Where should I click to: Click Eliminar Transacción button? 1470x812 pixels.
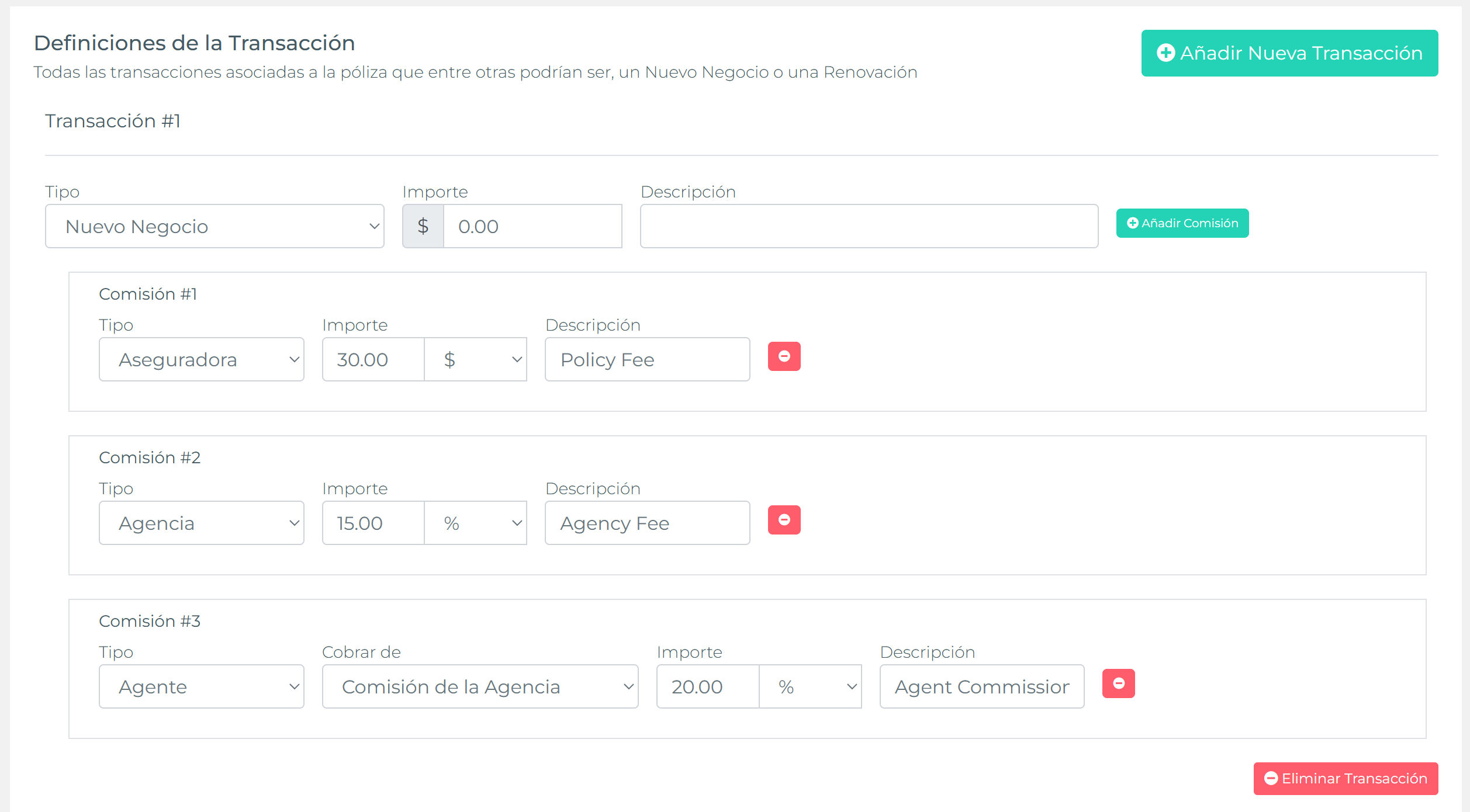point(1346,779)
